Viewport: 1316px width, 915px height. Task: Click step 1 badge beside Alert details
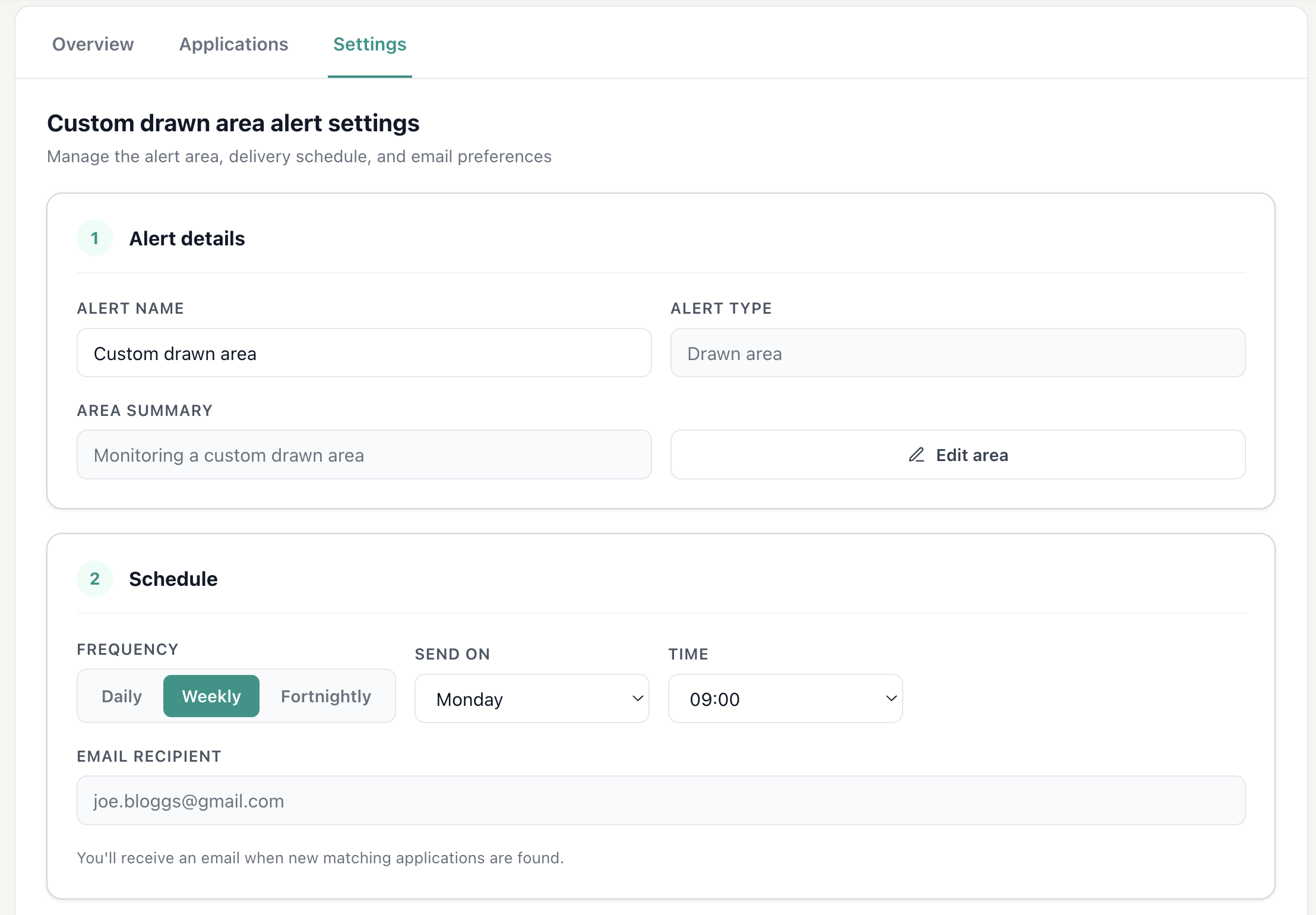94,238
